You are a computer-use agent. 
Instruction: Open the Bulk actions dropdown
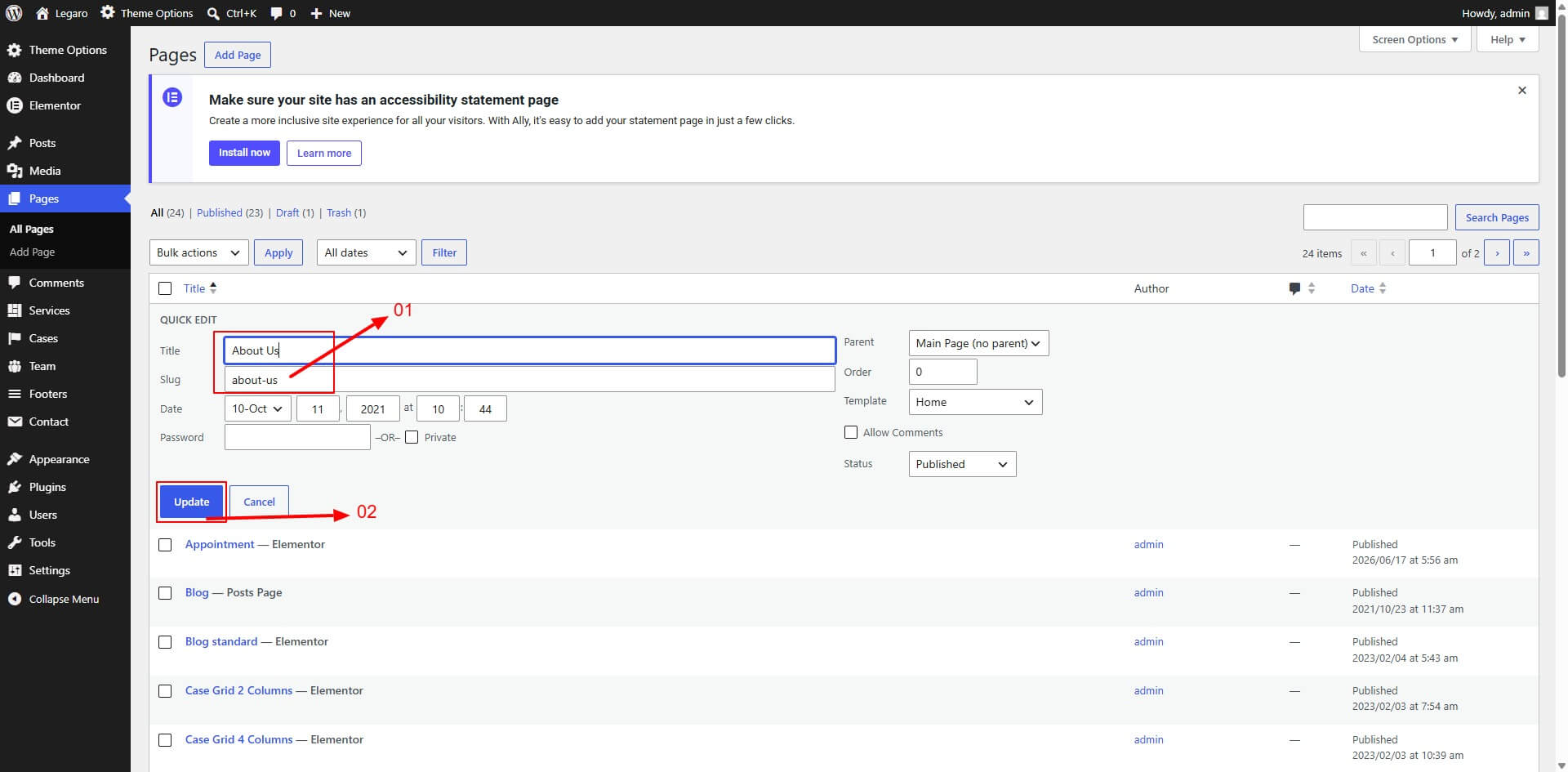(x=198, y=252)
